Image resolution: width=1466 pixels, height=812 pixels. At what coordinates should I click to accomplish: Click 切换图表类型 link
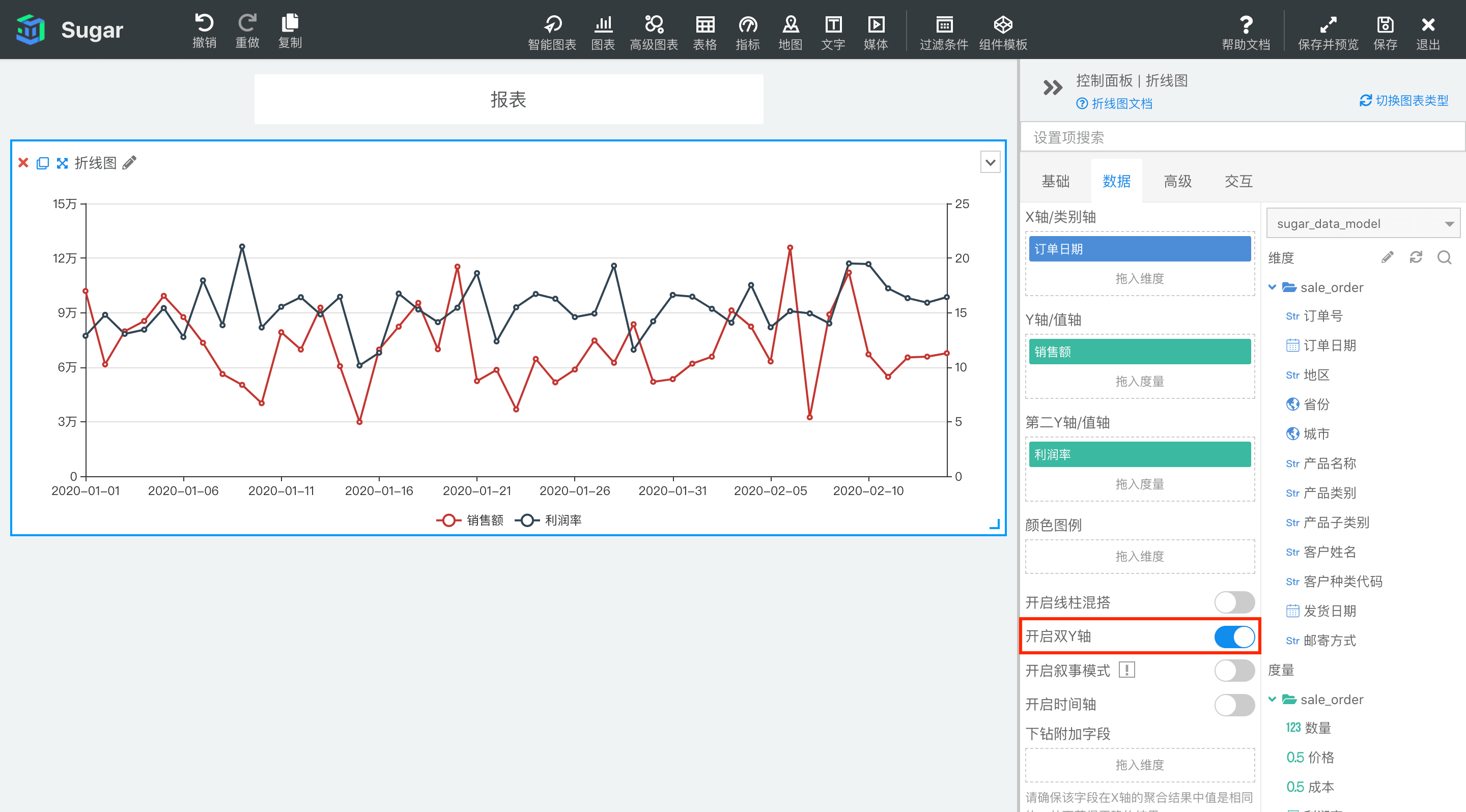tap(1404, 101)
